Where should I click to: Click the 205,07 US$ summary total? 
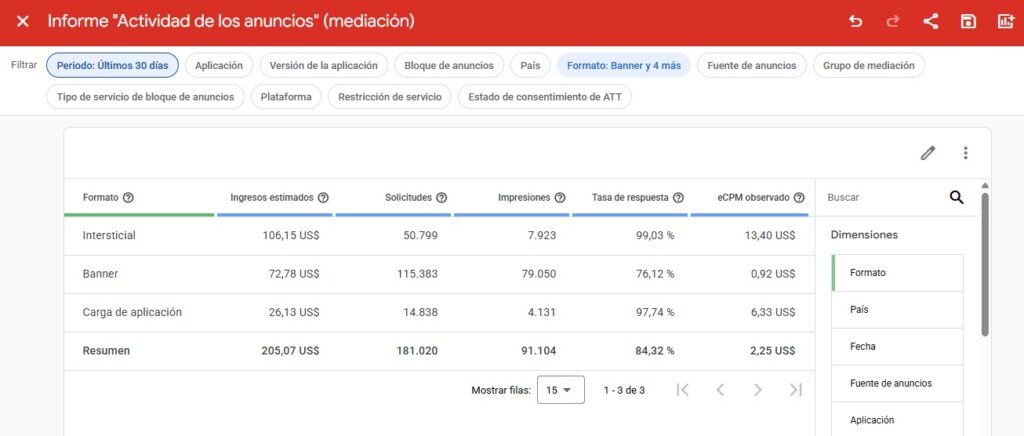click(291, 350)
